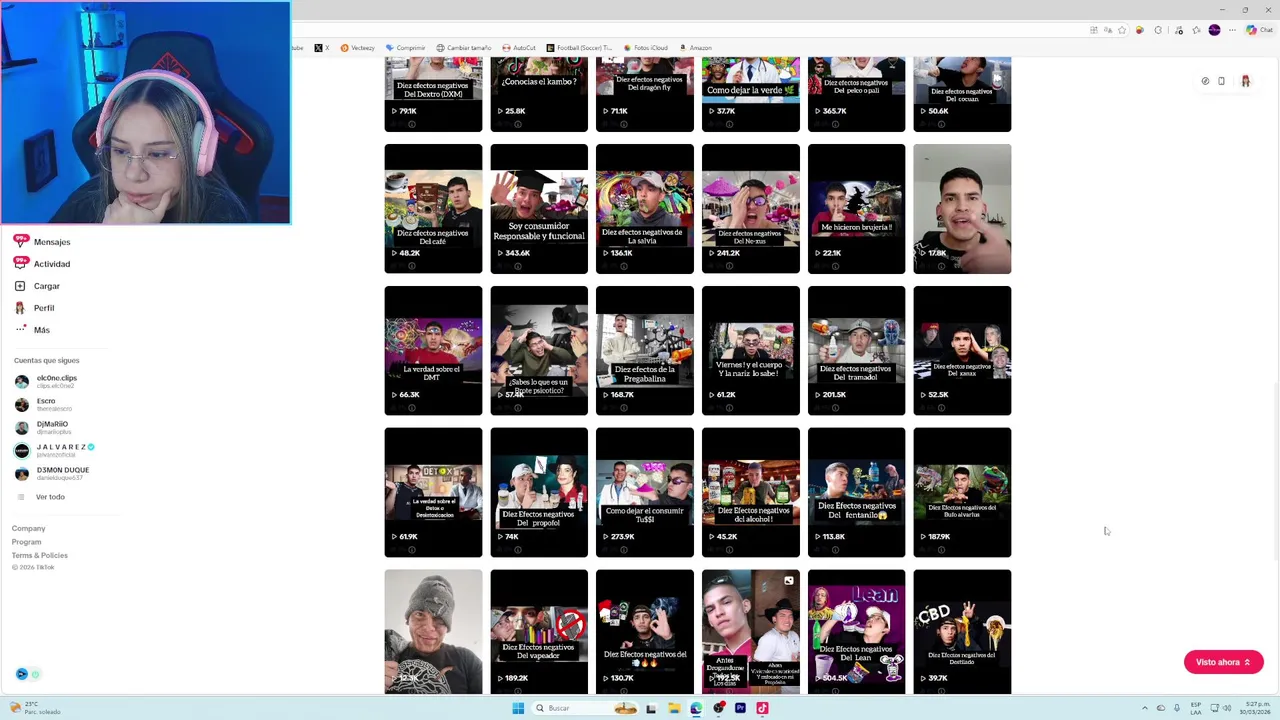This screenshot has height=720, width=1280.
Task: Open Mensajes inbox icon in sidebar
Action: coord(20,241)
